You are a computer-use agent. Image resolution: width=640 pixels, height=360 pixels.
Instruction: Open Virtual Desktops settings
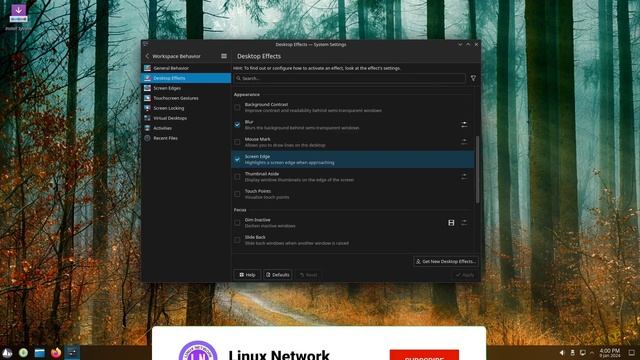tap(186, 118)
